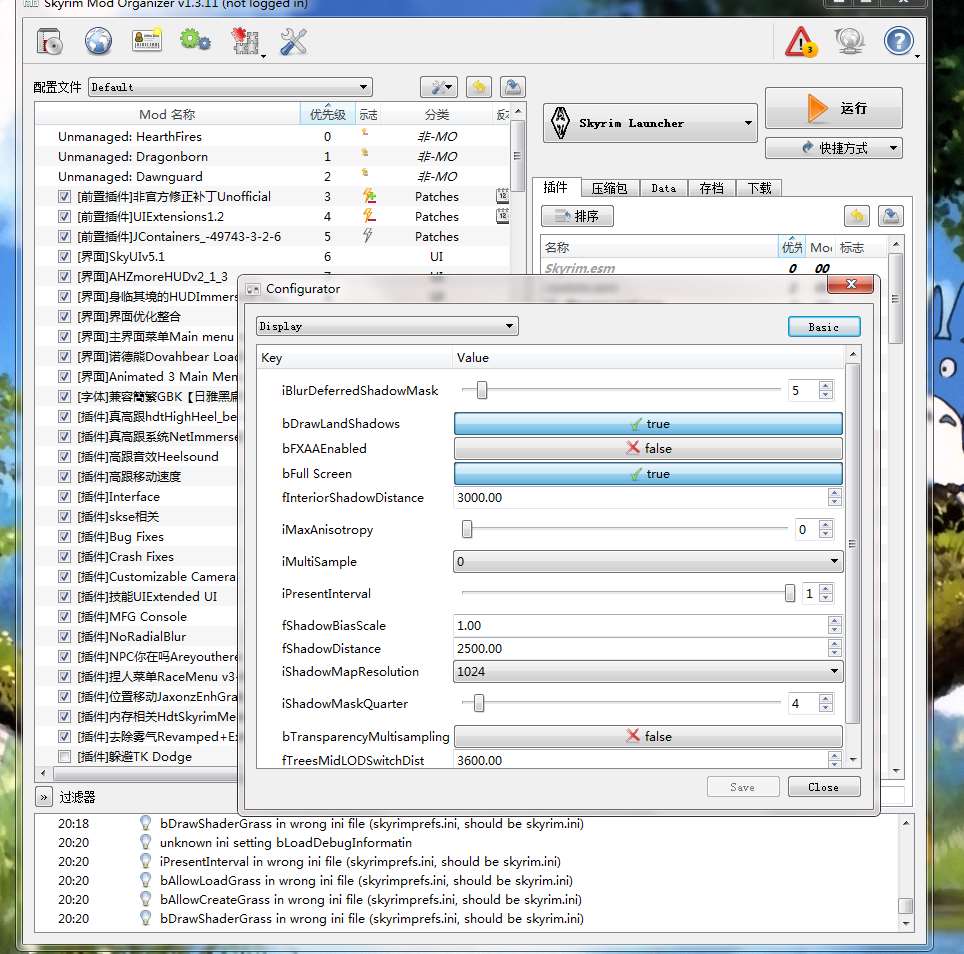Adjust the iPresentInterval slider handle
This screenshot has width=964, height=954.
pyautogui.click(x=789, y=593)
